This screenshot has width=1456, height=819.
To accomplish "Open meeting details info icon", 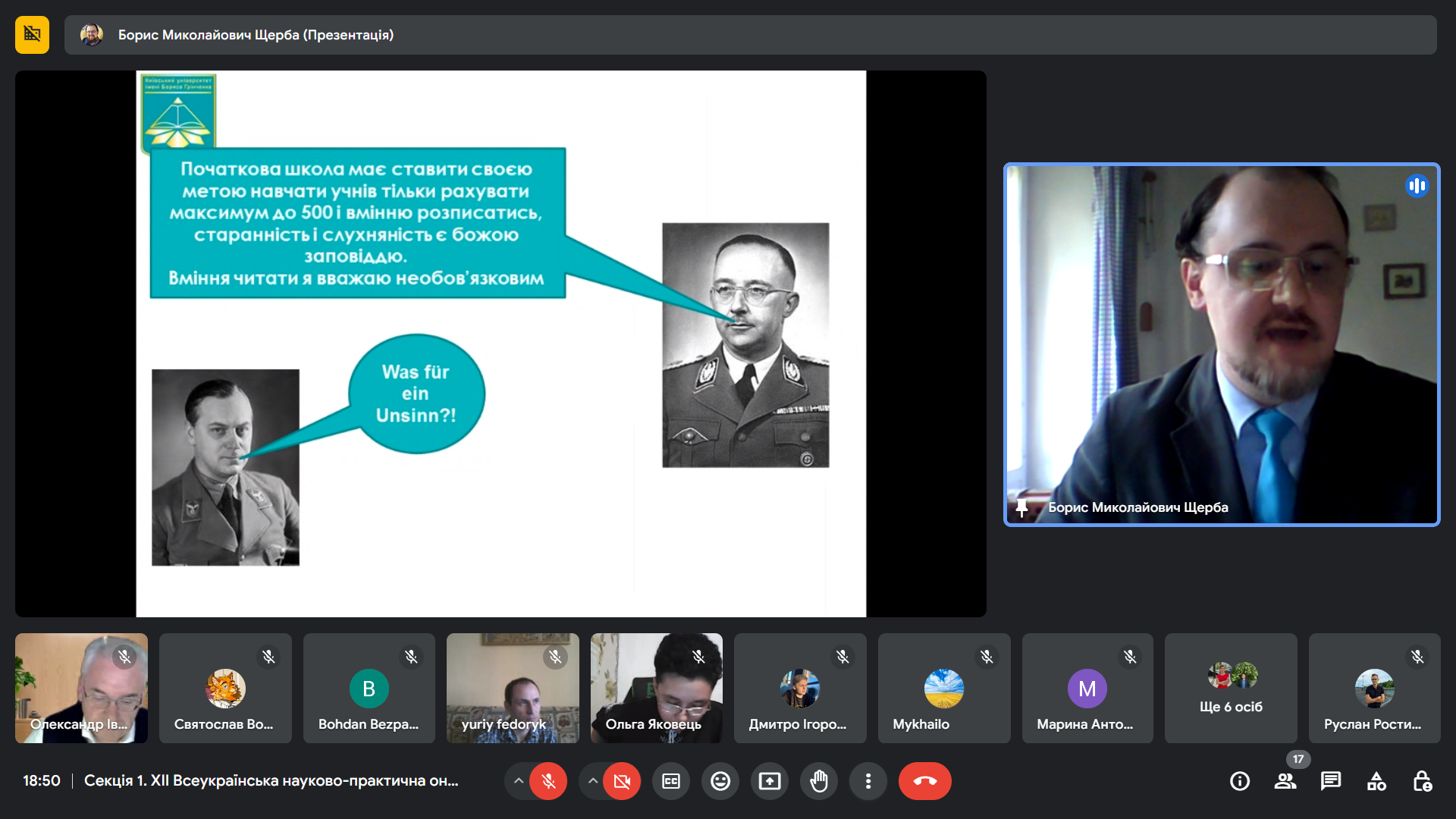I will coord(1240,781).
